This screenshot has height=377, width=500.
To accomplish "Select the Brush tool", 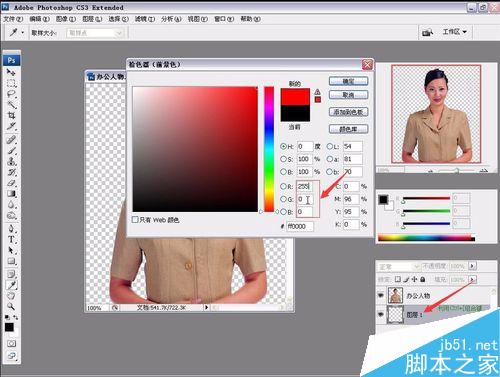I will pos(11,150).
